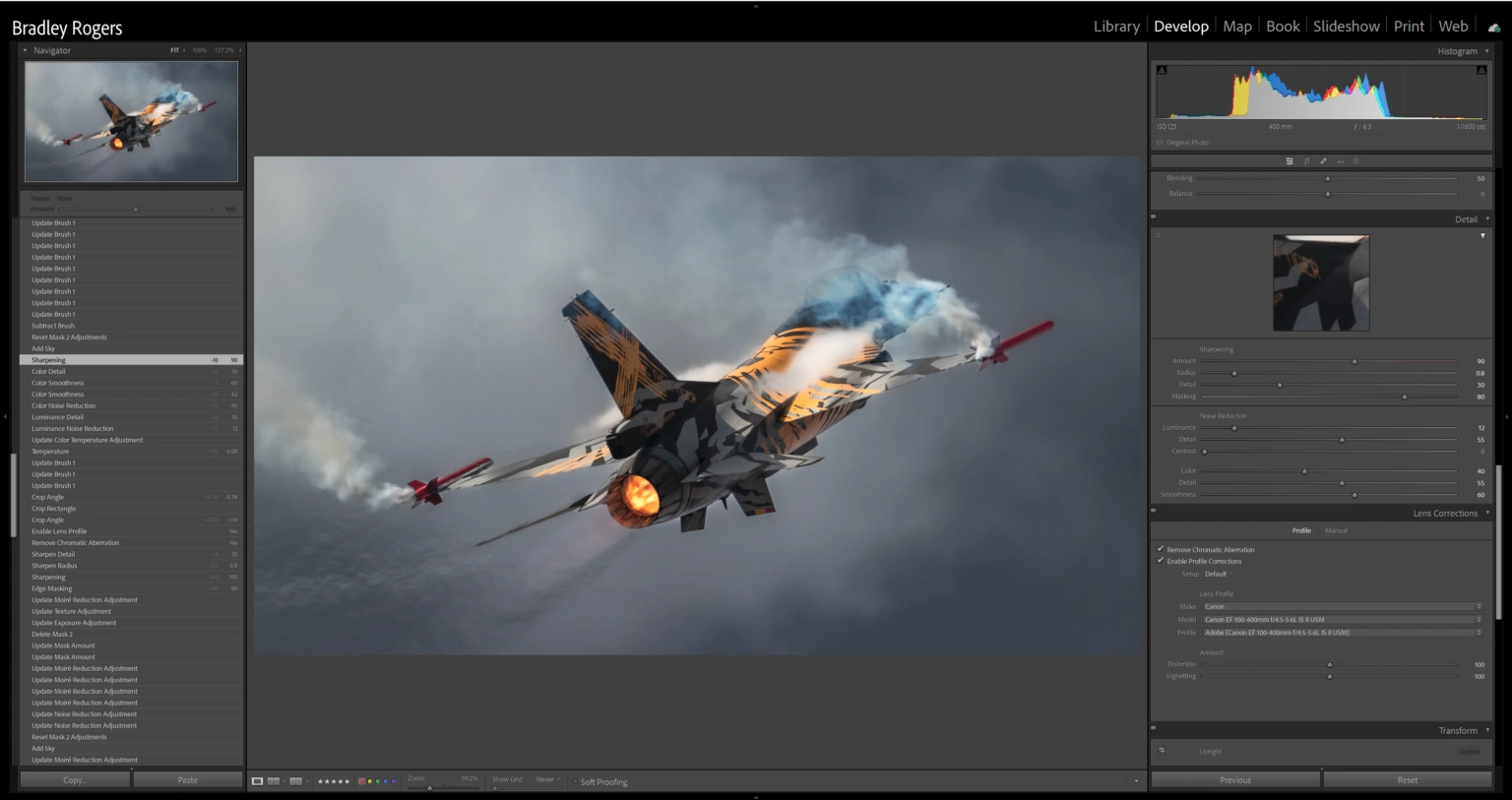Switch to the Library module
Screen dimensions: 1512x800
tap(1116, 27)
